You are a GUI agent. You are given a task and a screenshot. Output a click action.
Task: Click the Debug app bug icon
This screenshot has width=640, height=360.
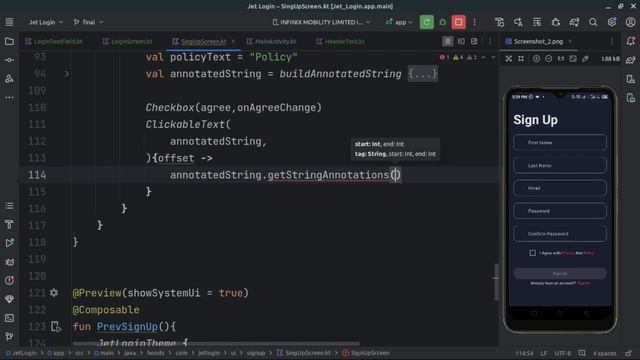443,22
